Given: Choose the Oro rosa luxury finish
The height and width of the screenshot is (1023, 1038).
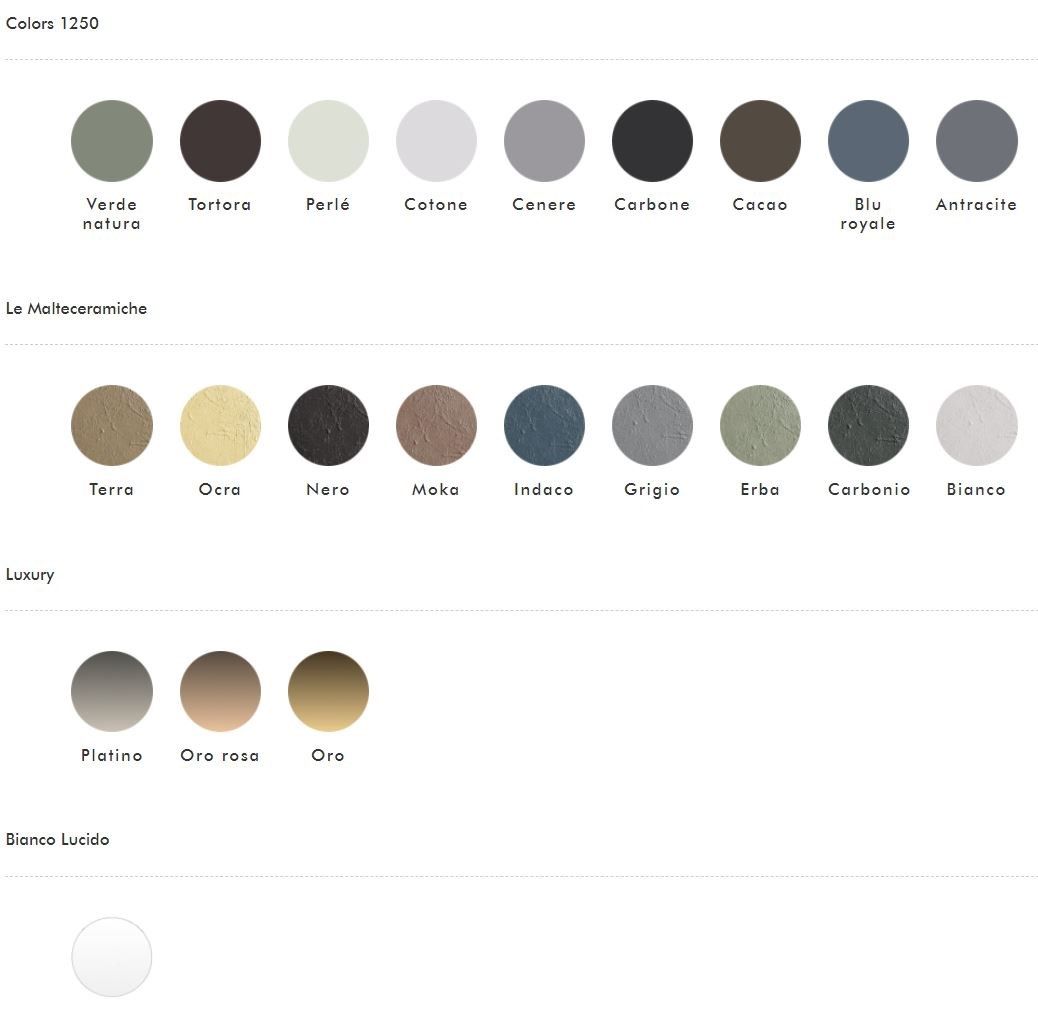Looking at the screenshot, I should [x=220, y=692].
